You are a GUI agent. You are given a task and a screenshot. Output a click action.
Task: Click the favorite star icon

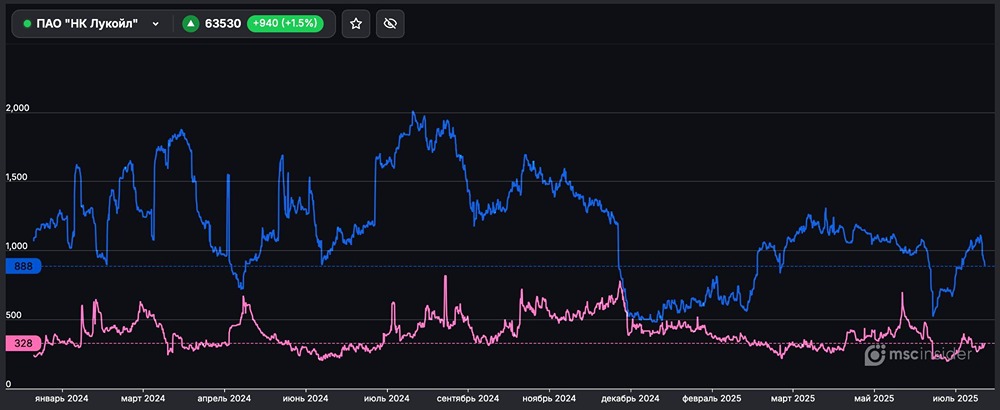355,23
